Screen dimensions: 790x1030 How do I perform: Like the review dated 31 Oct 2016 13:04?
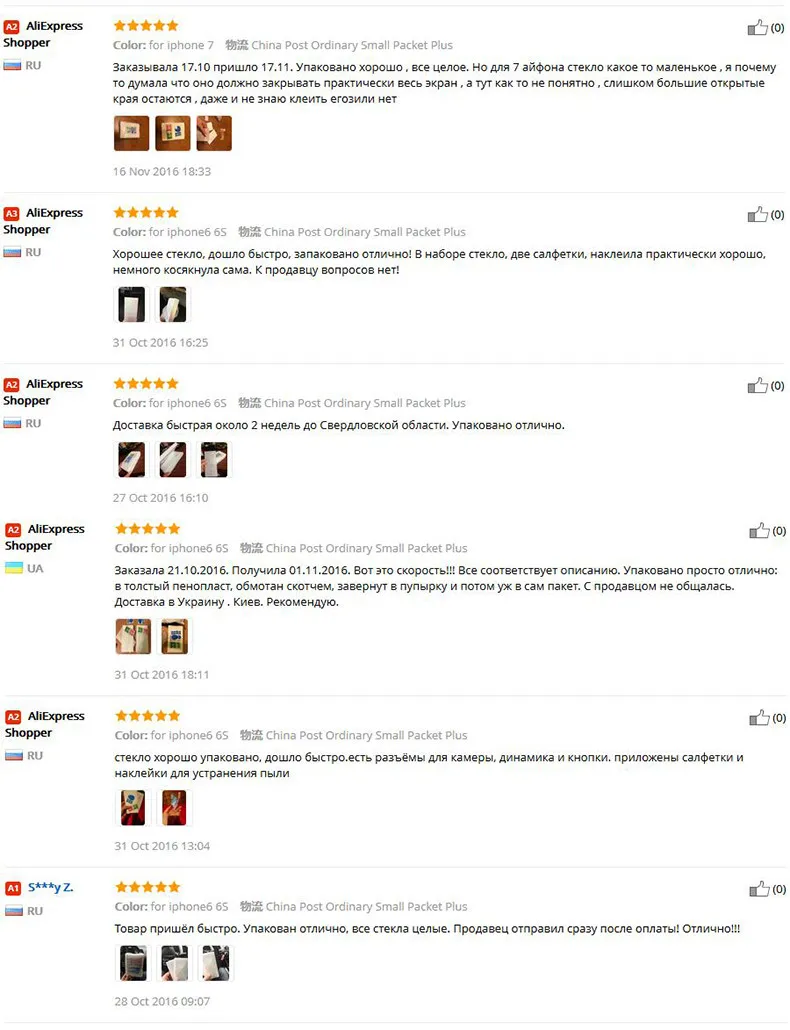pyautogui.click(x=759, y=718)
